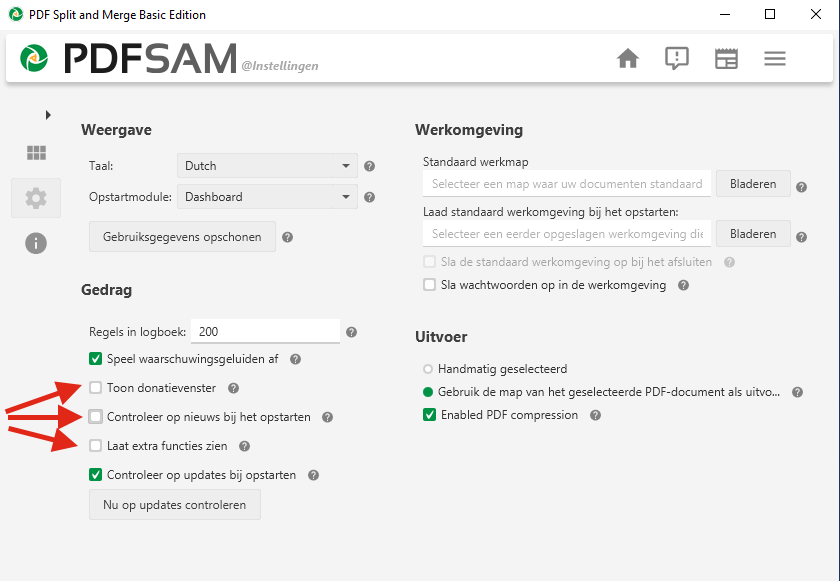Viewport: 840px width, 581px height.
Task: Click help icon beside Regels in logboek
Action: [x=351, y=332]
